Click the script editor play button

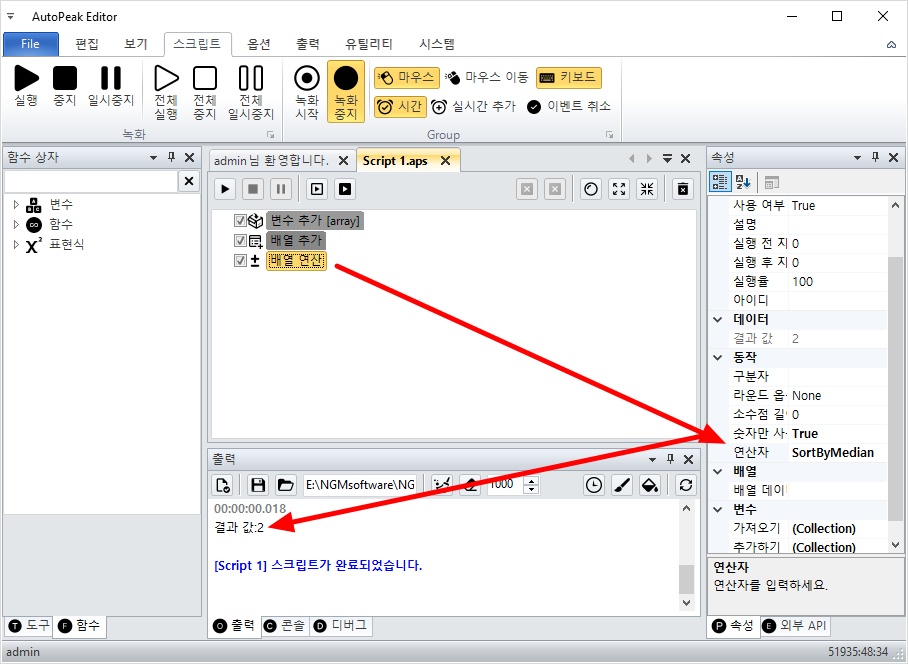[225, 189]
